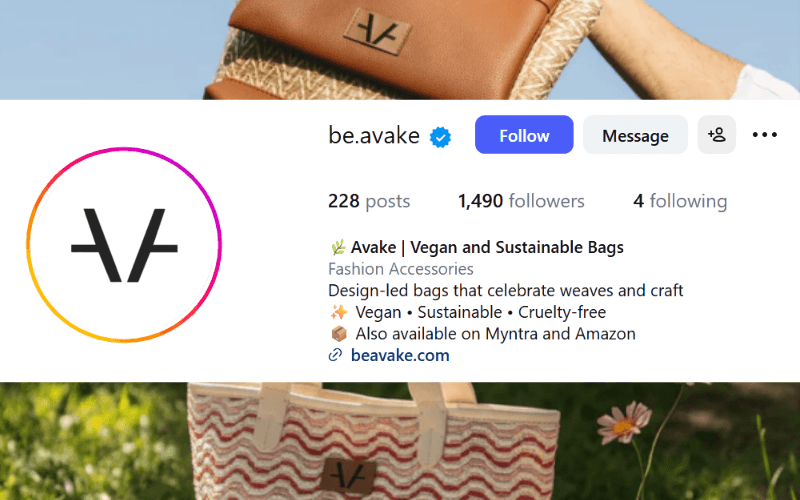Click the Avake logo tag on tote
Screen dimensions: 800x500
pos(348,476)
